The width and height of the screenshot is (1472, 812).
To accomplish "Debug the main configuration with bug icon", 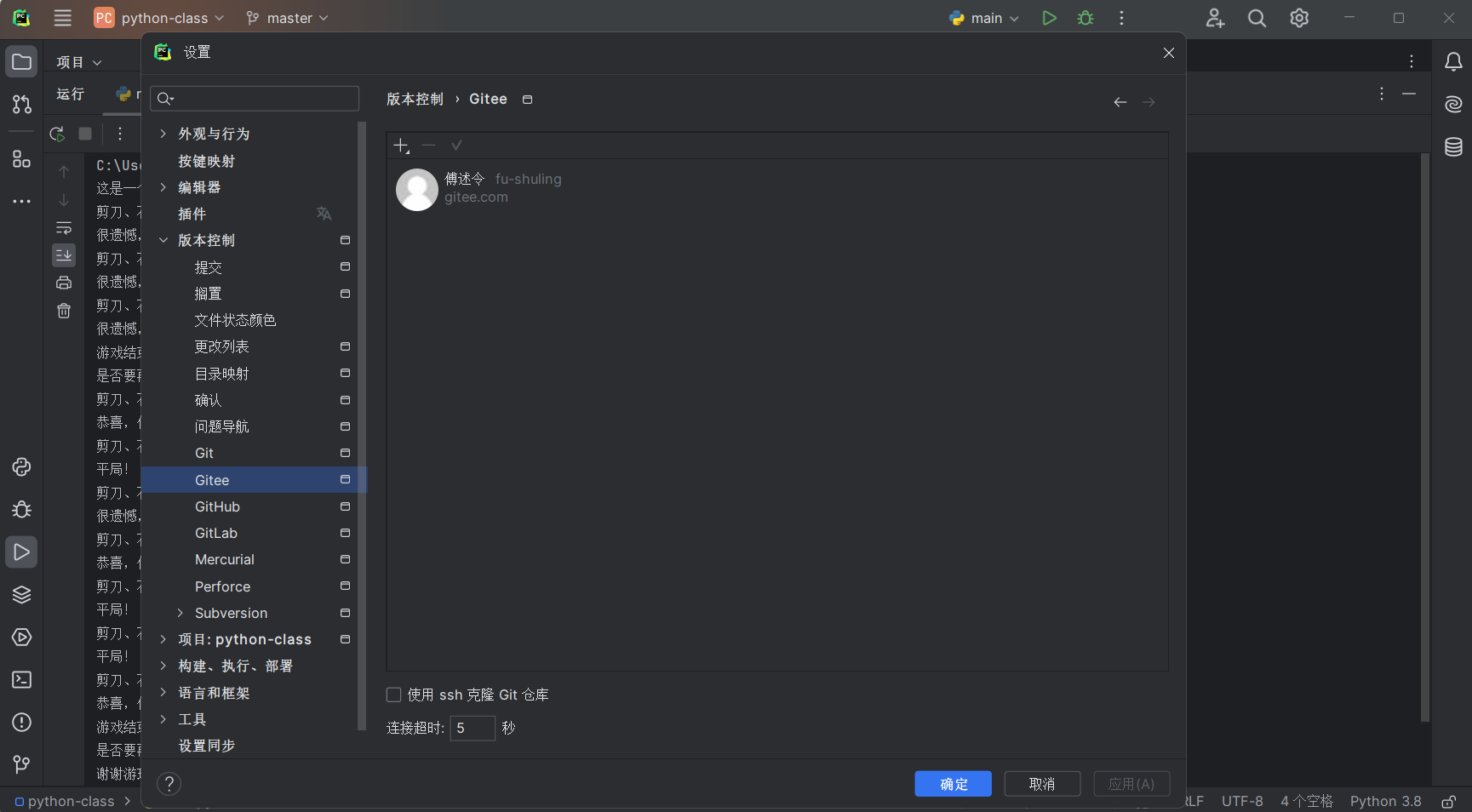I will [1085, 18].
